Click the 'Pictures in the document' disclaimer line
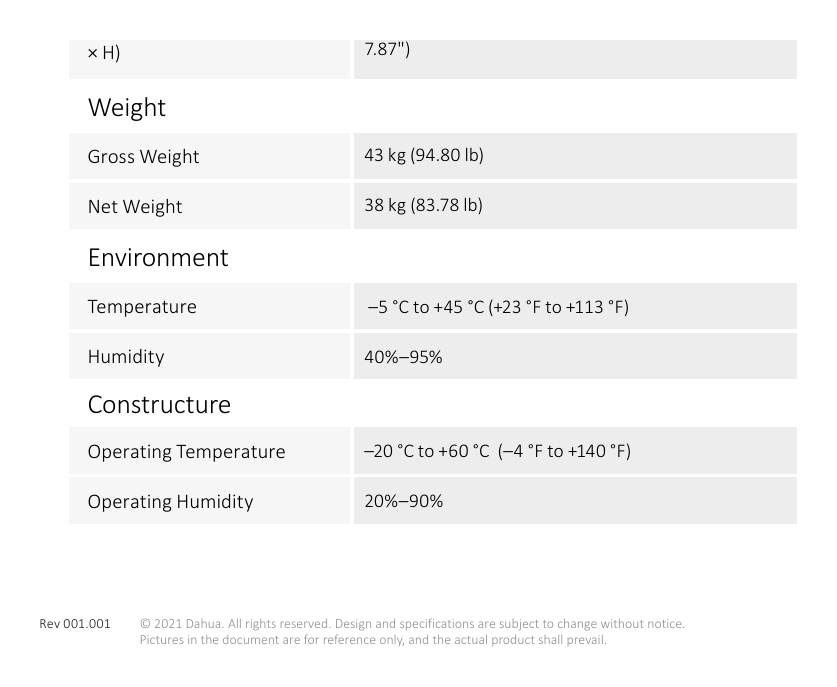 373,639
